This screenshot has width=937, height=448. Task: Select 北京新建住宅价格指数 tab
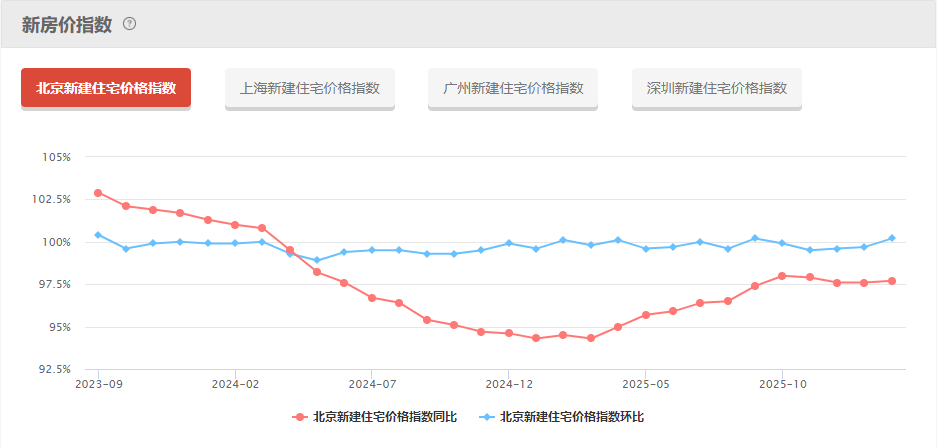pyautogui.click(x=106, y=88)
